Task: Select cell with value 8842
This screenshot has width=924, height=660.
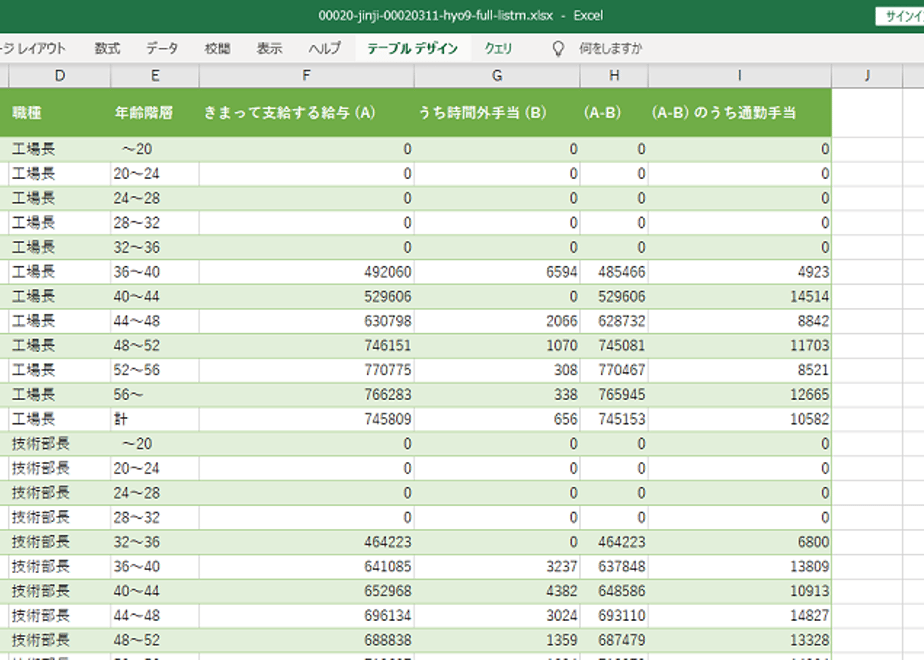Action: click(x=740, y=321)
